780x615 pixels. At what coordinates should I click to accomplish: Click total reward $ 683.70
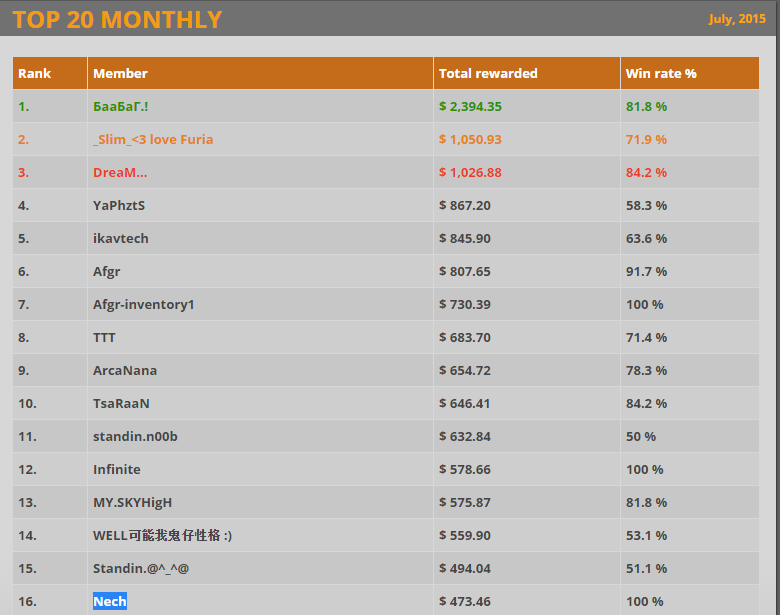(465, 337)
